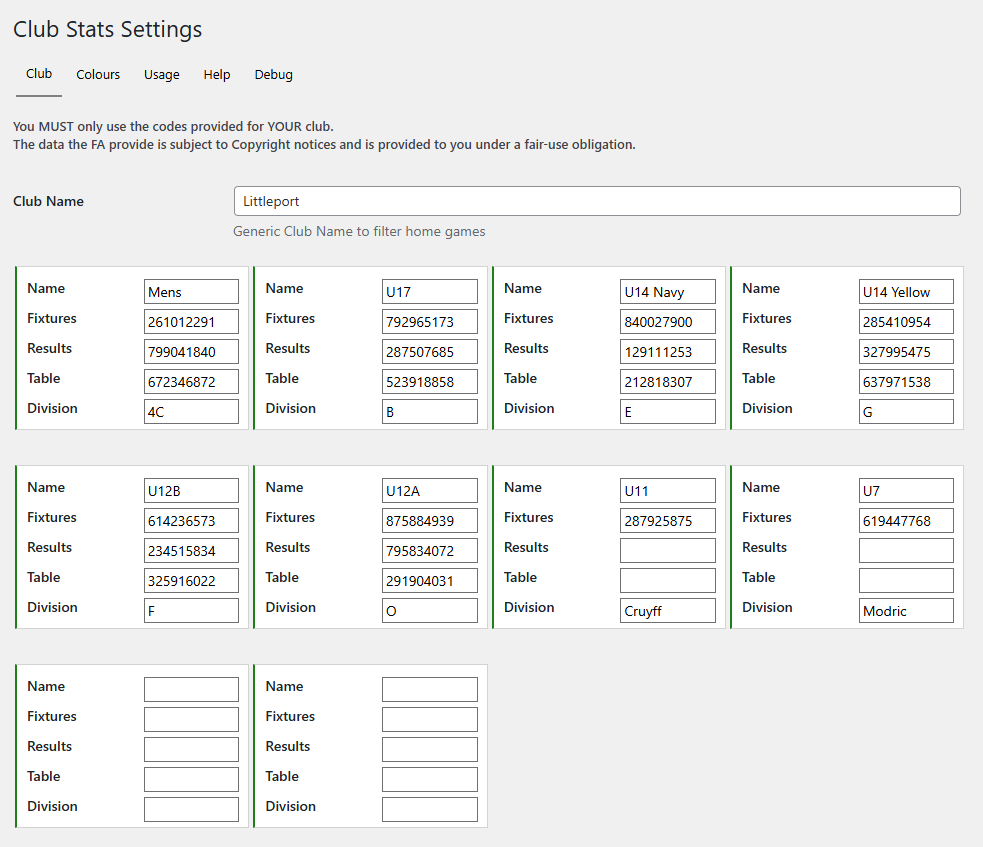Screen dimensions: 983x847
Task: Edit the U14 Navy Table field
Action: (667, 382)
